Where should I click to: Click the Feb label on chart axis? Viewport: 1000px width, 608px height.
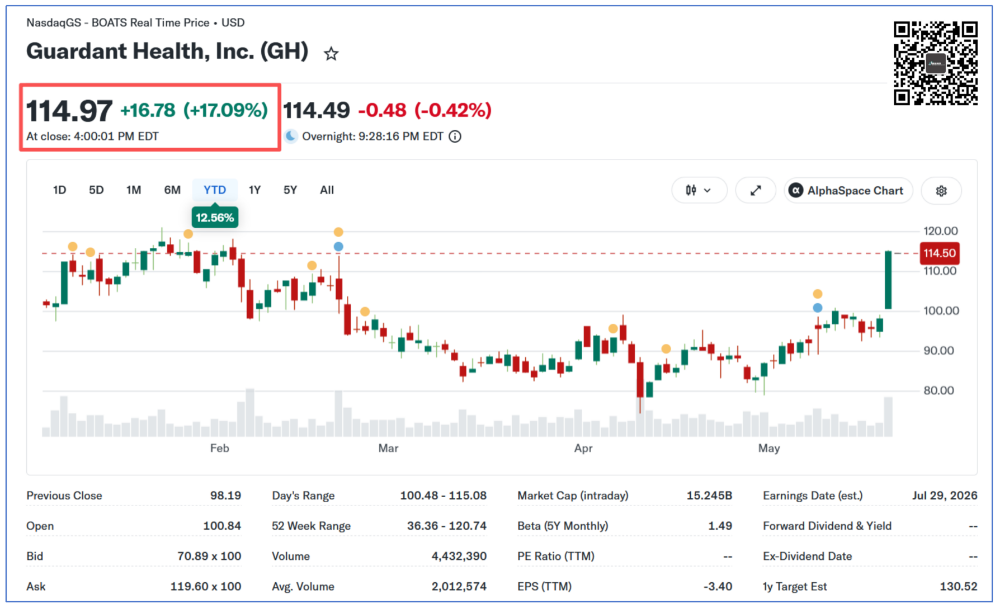click(219, 448)
